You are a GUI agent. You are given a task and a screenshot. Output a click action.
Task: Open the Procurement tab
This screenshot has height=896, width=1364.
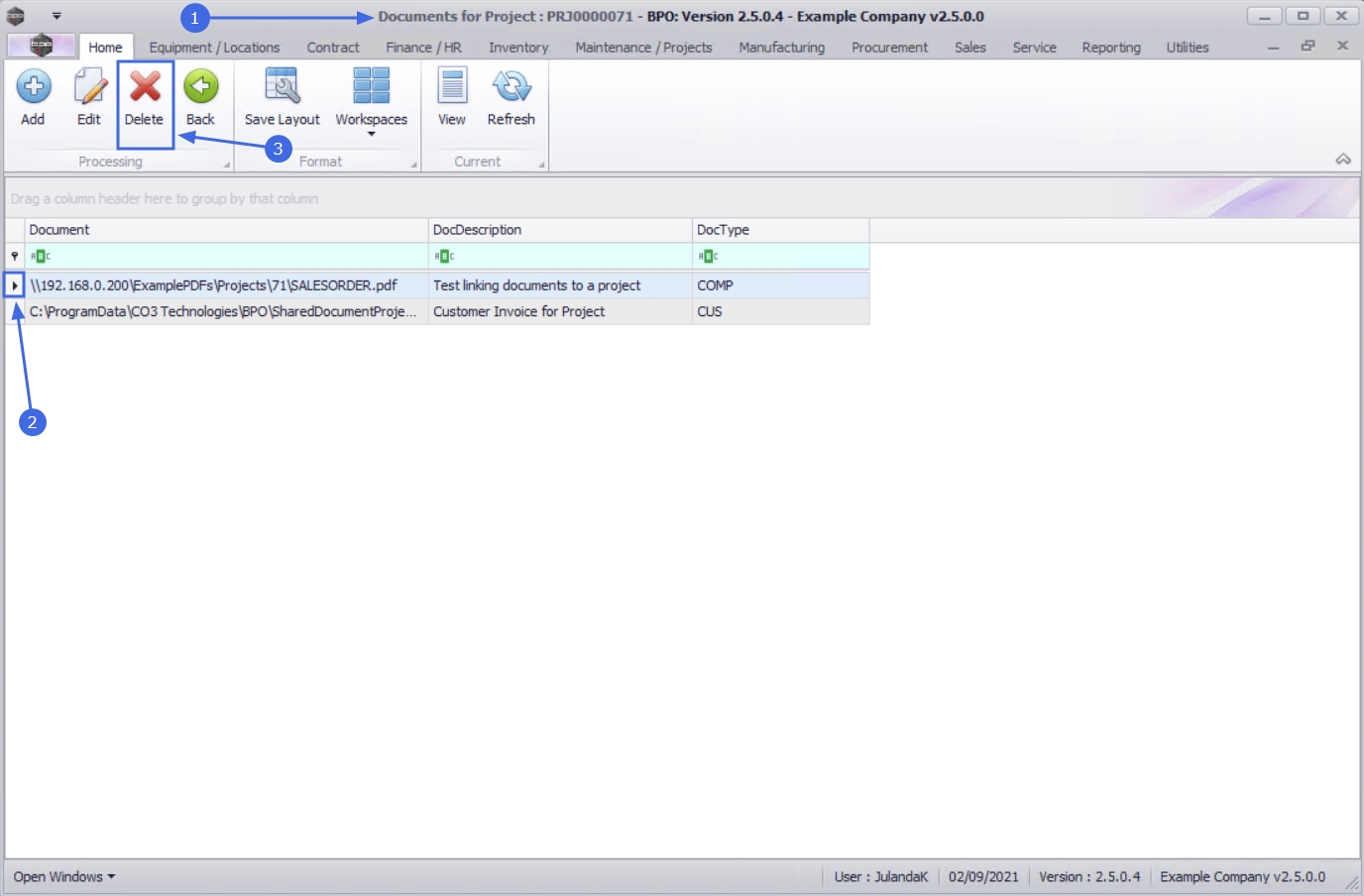coord(889,48)
